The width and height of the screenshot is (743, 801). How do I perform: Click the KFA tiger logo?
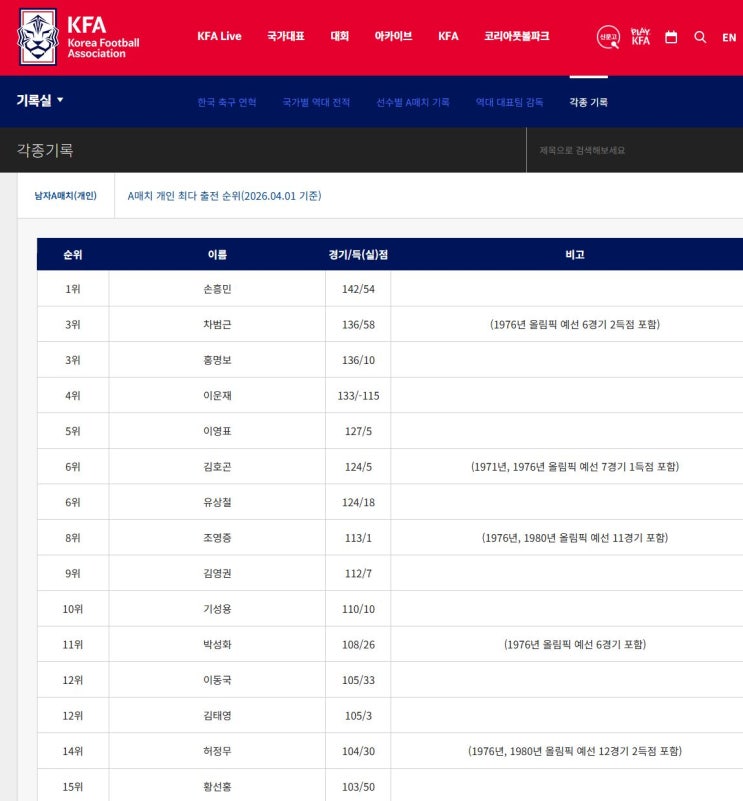38,37
